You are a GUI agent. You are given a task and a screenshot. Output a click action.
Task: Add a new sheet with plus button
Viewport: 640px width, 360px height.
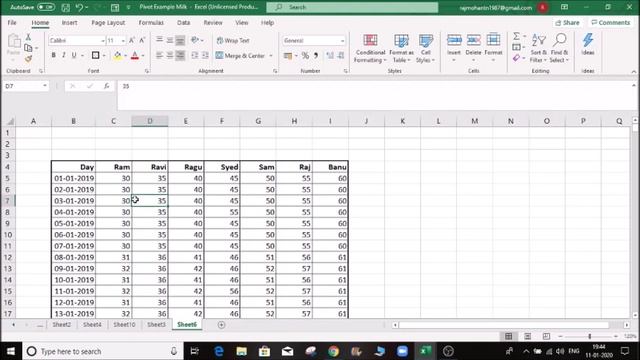(x=221, y=325)
